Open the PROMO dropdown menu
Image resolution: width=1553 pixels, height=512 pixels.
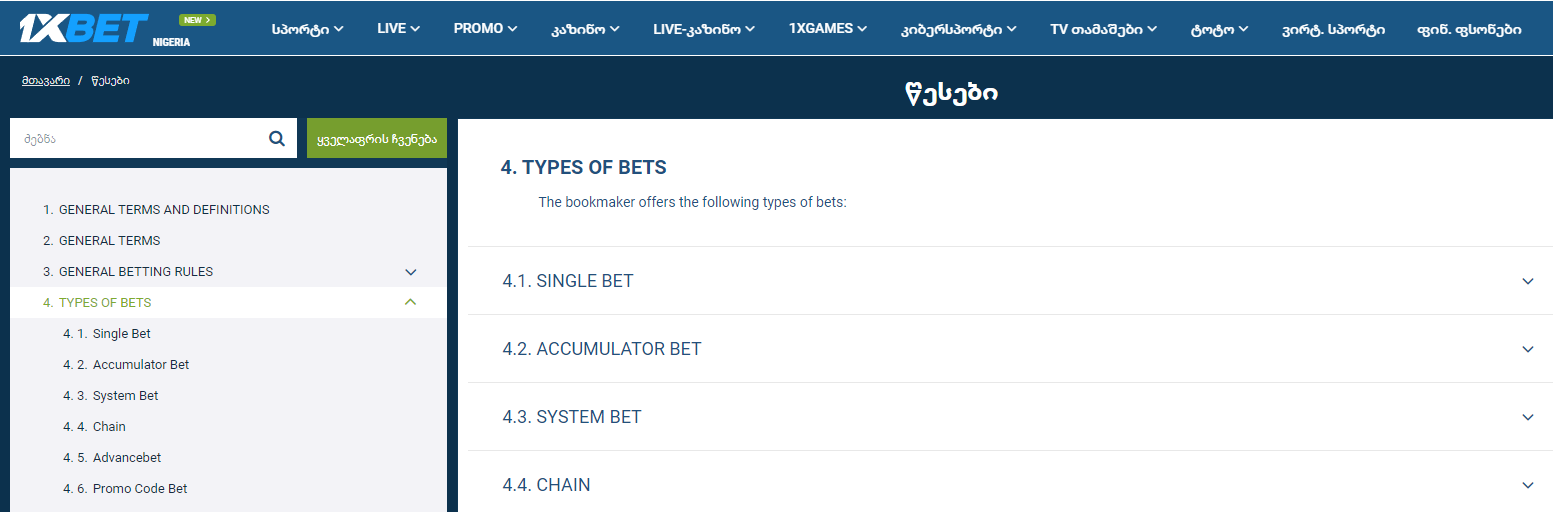(485, 29)
